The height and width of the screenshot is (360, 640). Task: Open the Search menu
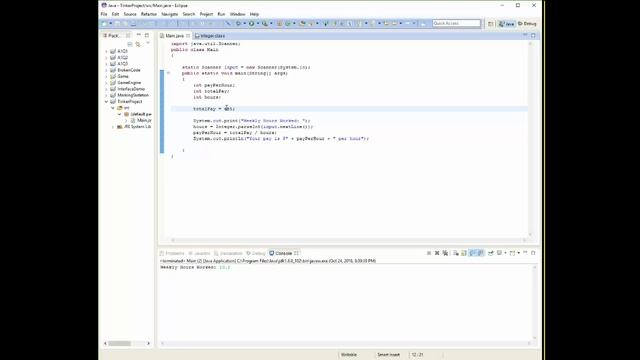pyautogui.click(x=189, y=14)
